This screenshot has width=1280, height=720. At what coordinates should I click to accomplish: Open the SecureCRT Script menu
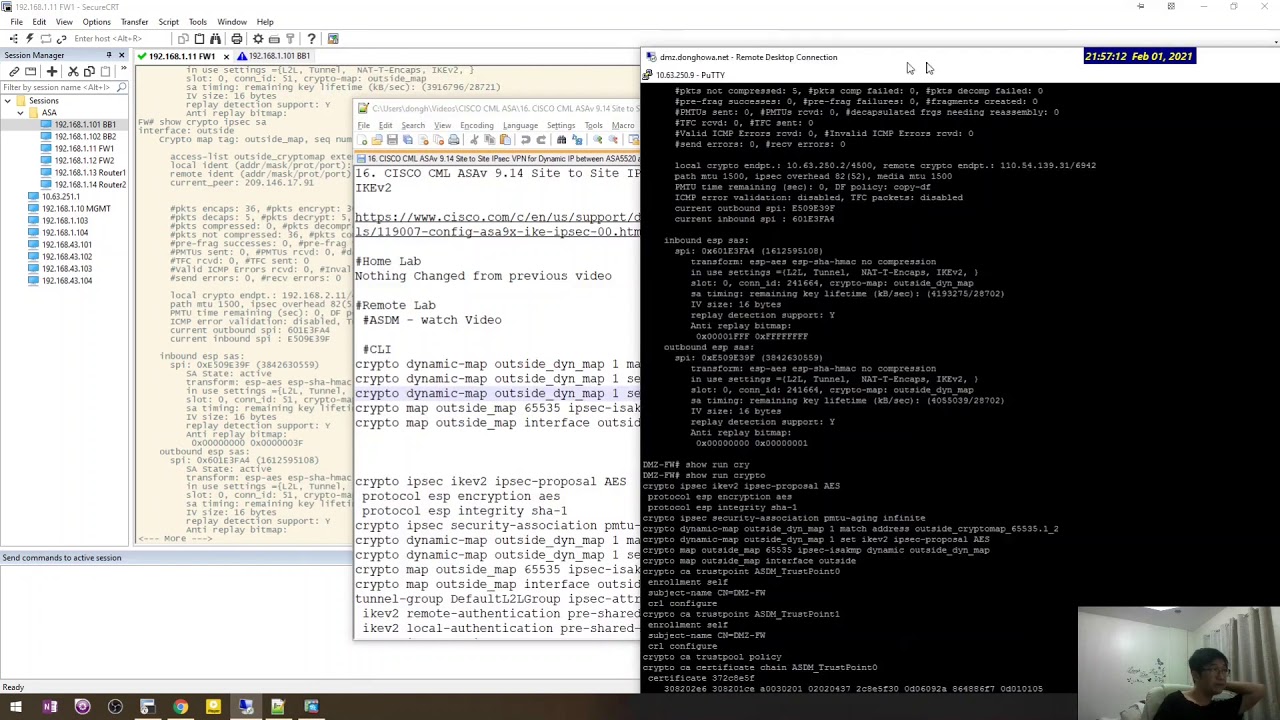point(168,22)
